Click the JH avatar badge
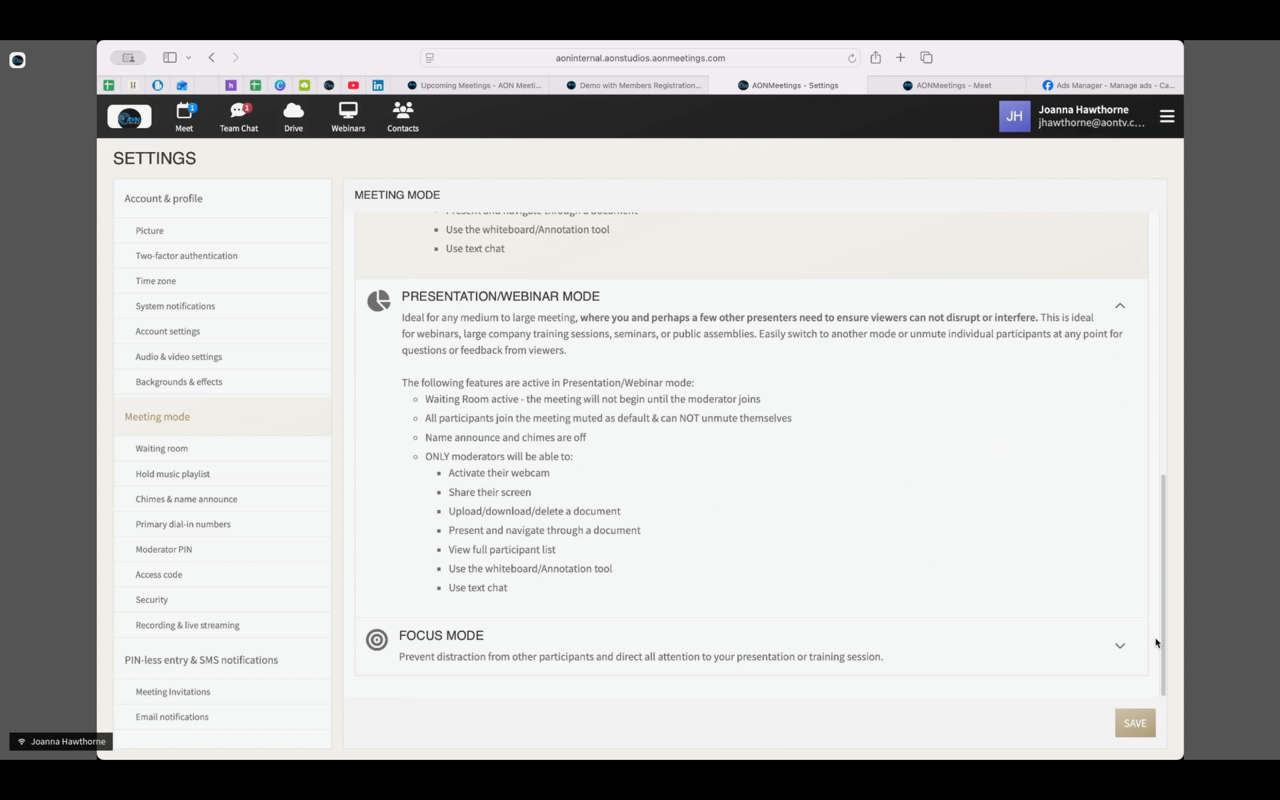The height and width of the screenshot is (800, 1280). coord(1014,116)
